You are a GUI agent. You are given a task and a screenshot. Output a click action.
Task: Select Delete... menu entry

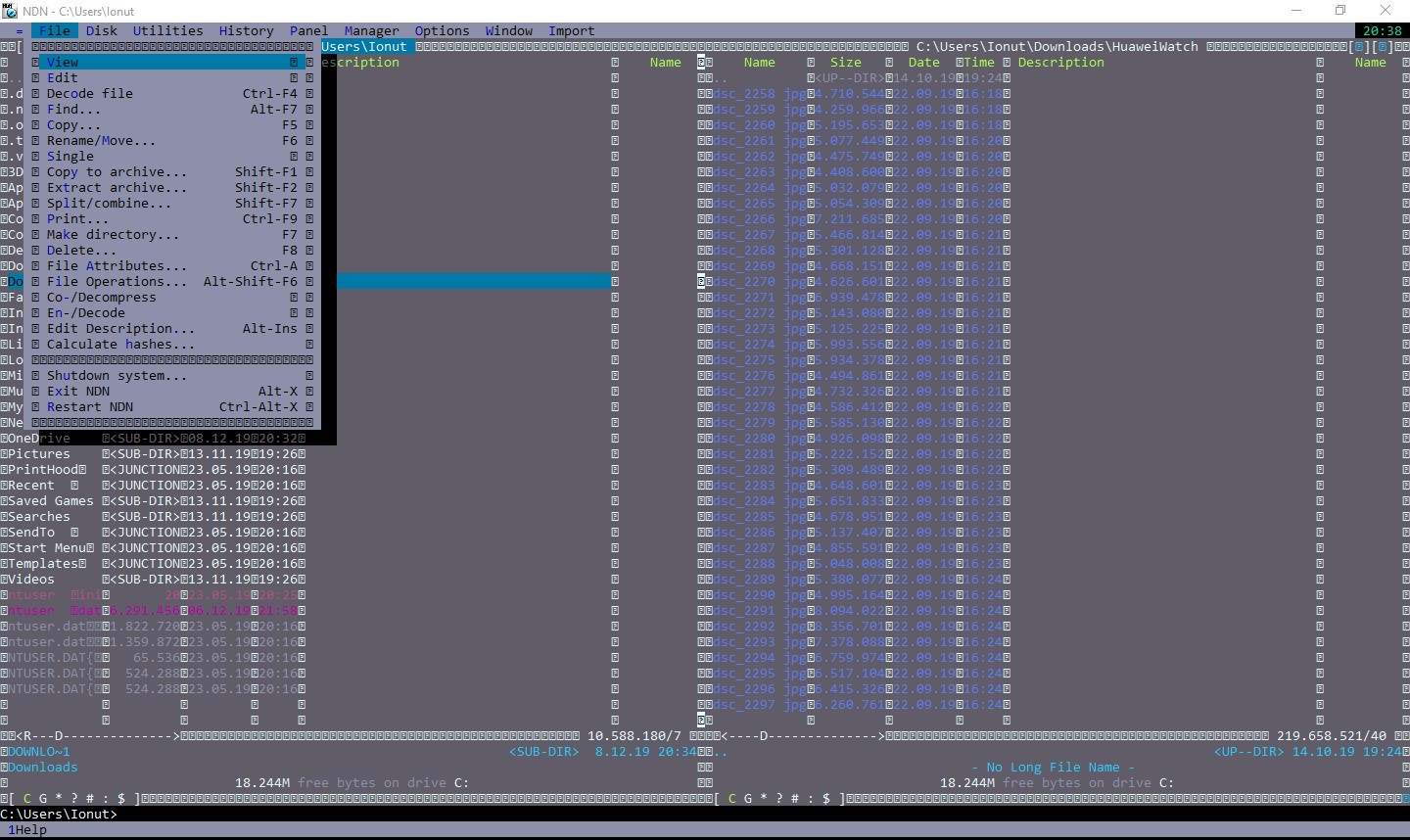coord(172,250)
